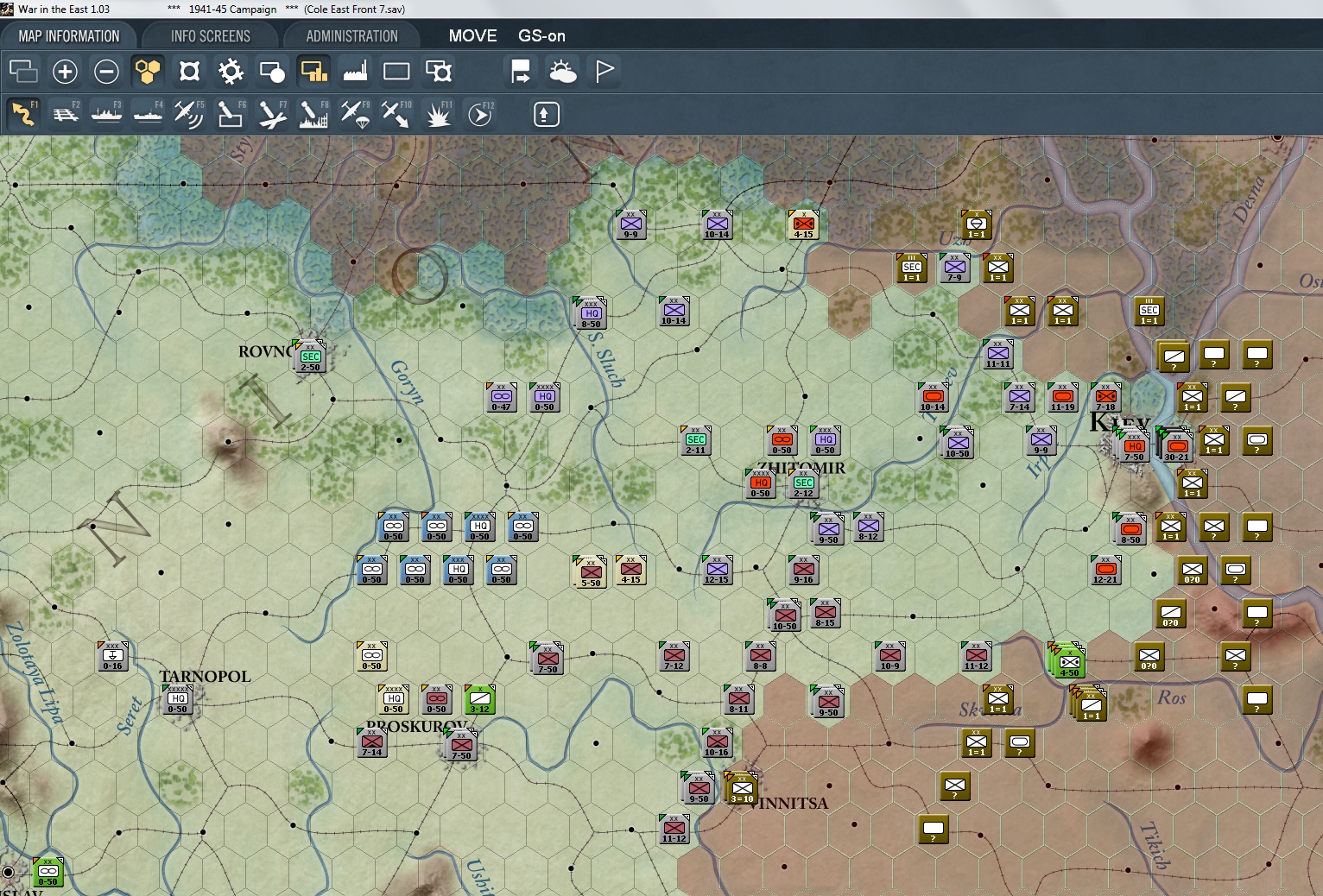1323x896 pixels.
Task: Select the 8-8 infantry unit counter
Action: coord(761,656)
